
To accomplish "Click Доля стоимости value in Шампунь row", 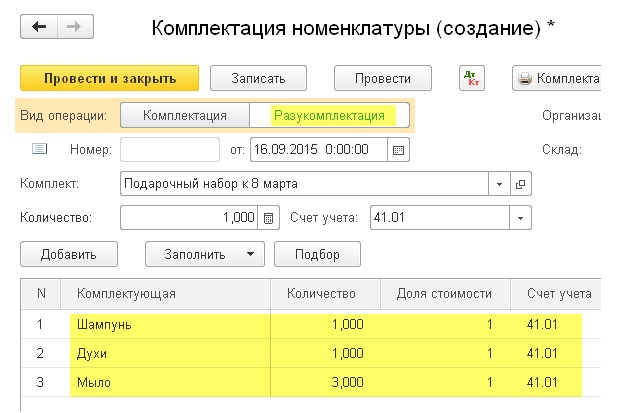I will [445, 325].
